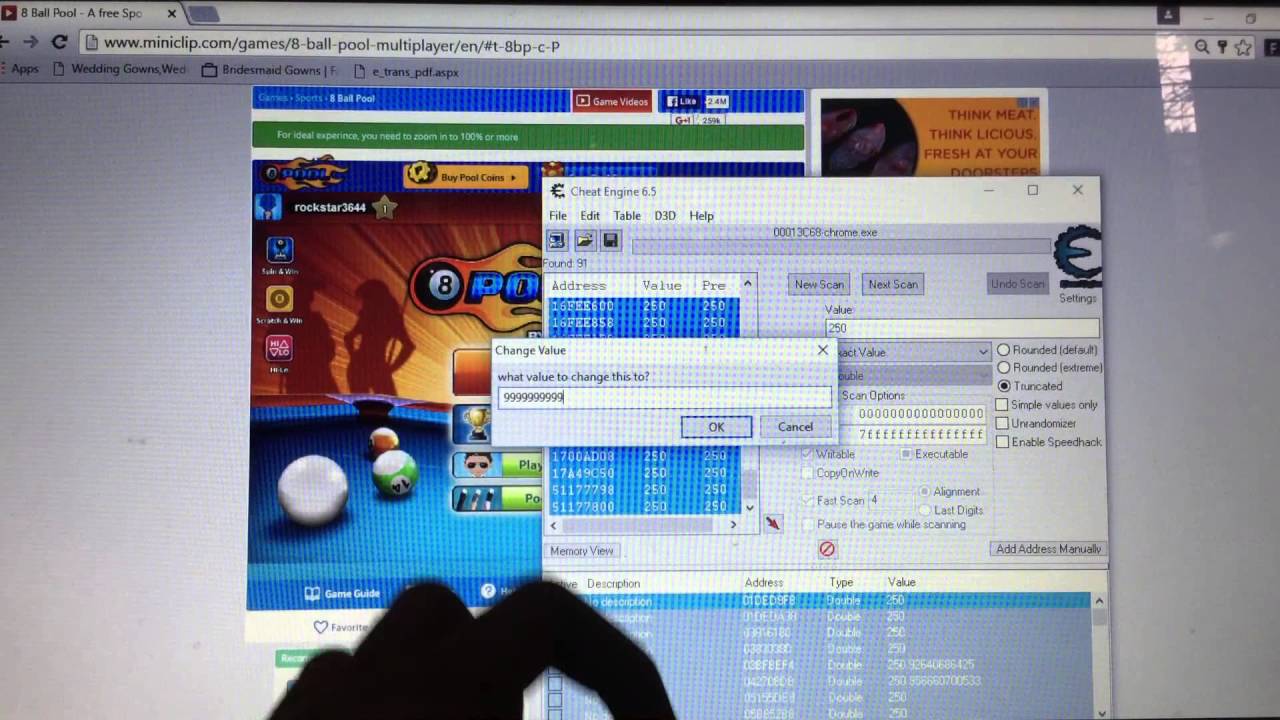Enable Simple values only checkbox
This screenshot has height=720, width=1280.
[x=1002, y=405]
